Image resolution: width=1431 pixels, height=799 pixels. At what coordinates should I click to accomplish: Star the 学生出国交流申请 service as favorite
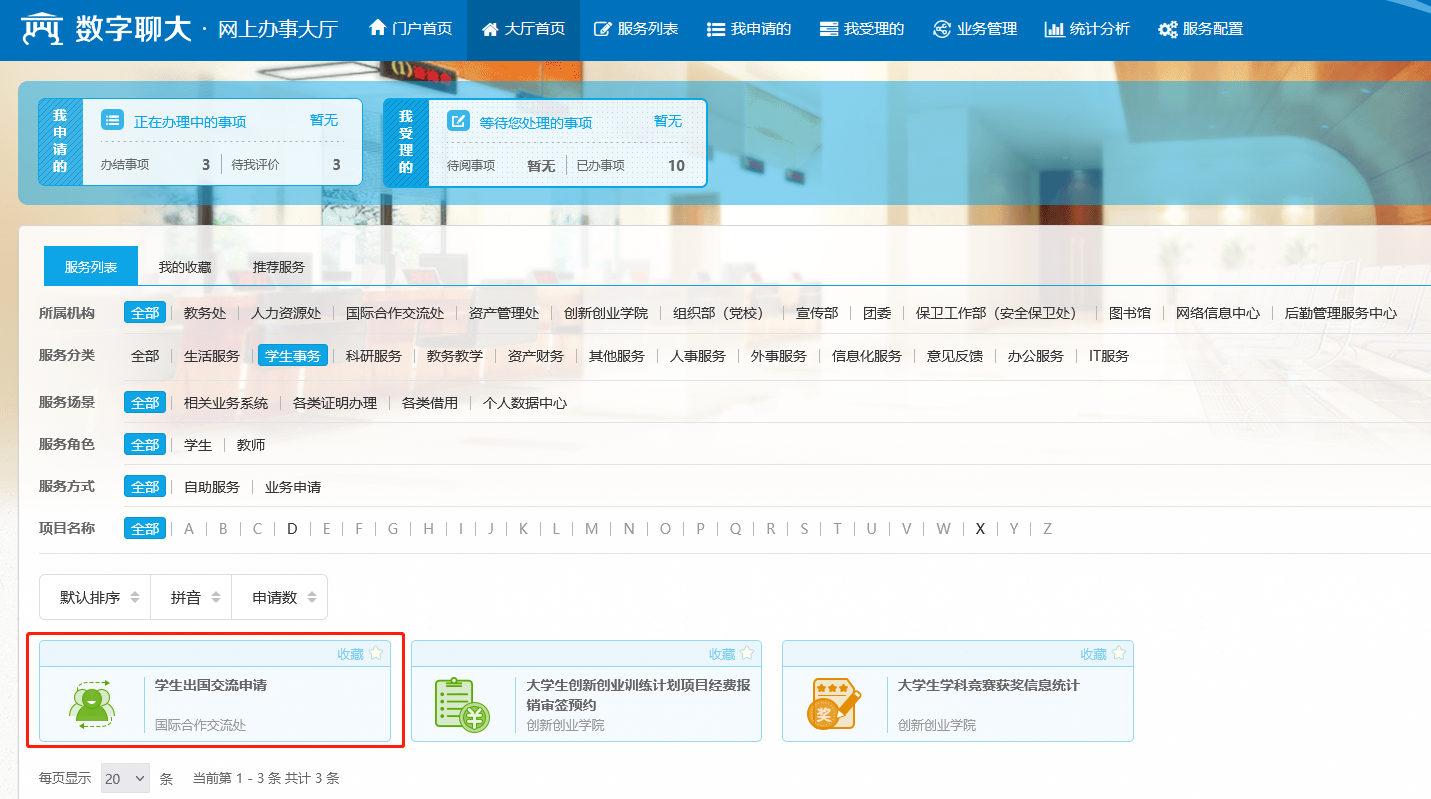click(376, 654)
